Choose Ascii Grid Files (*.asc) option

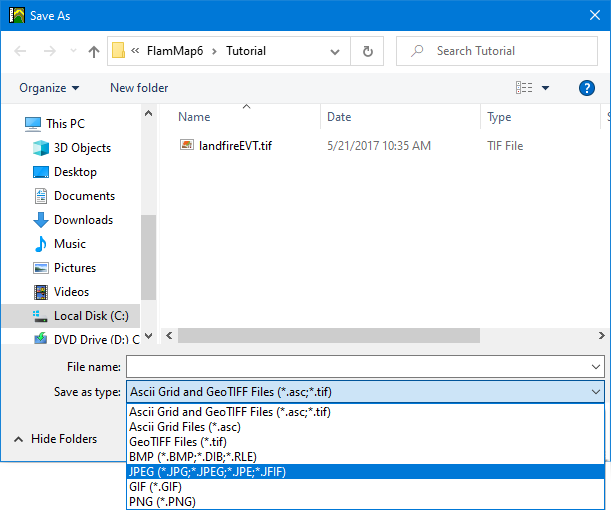click(366, 427)
